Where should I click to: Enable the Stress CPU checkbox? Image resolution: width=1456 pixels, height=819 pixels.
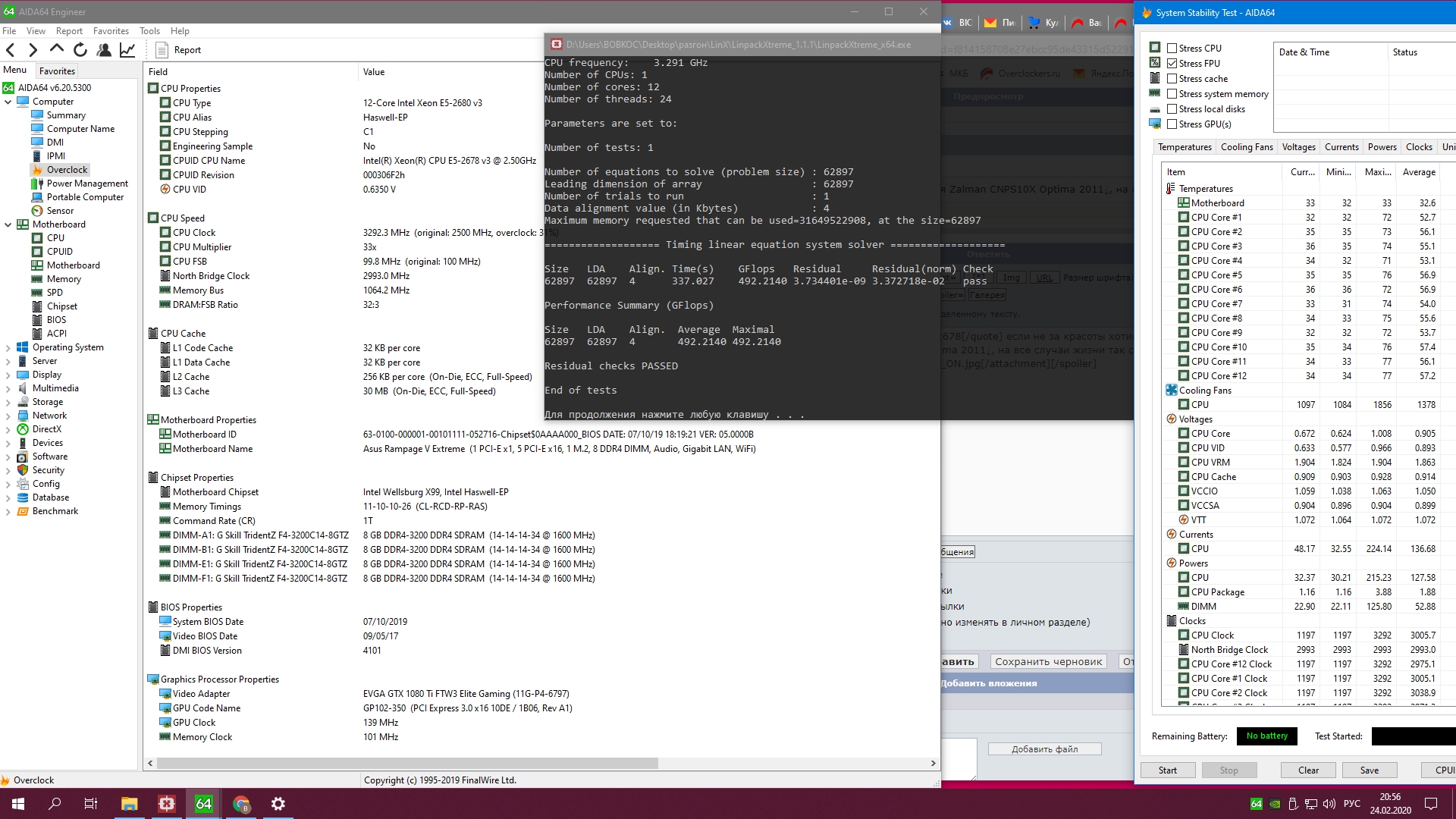1172,49
